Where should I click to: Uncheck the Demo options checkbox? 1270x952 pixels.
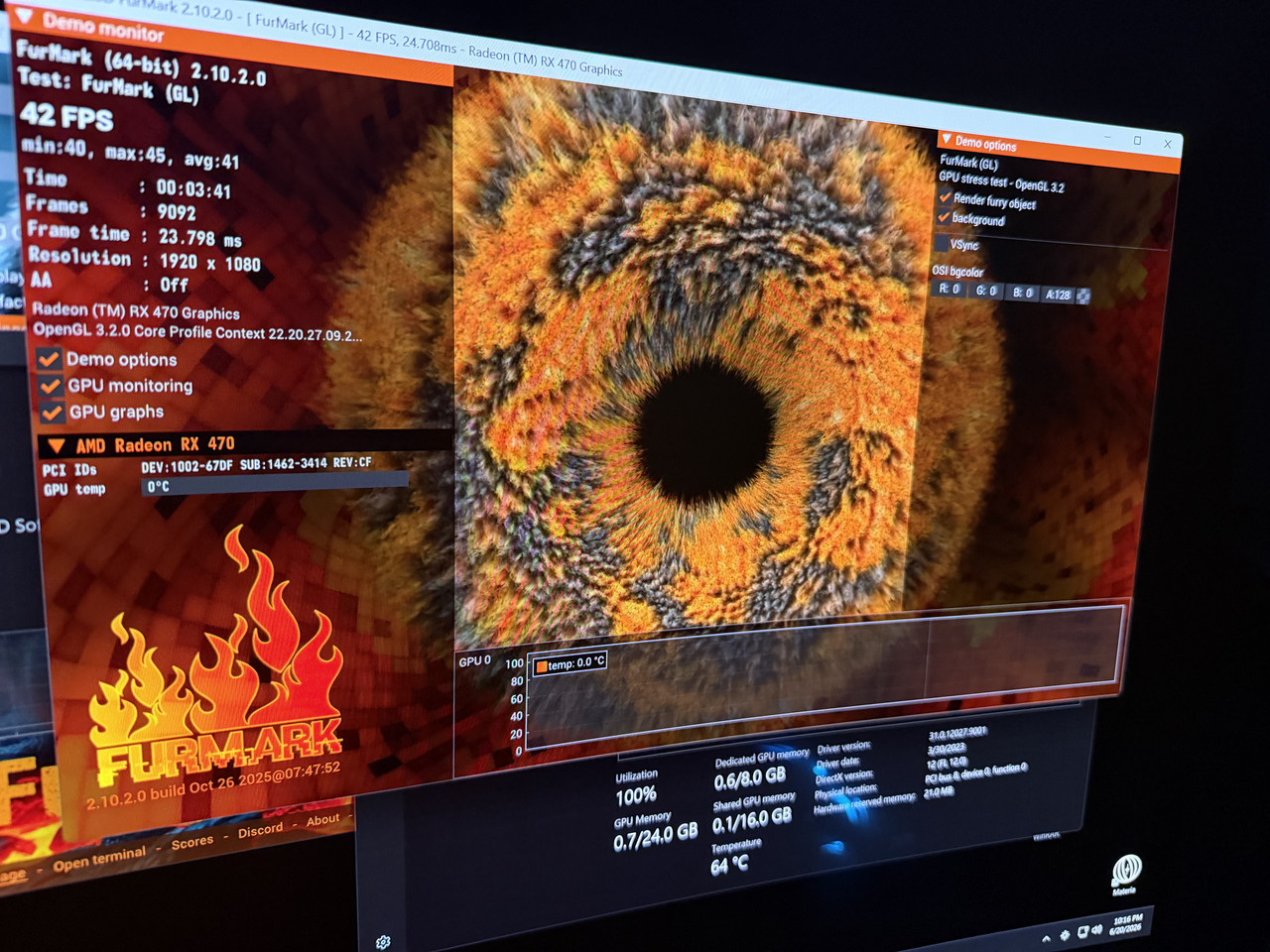pos(49,358)
